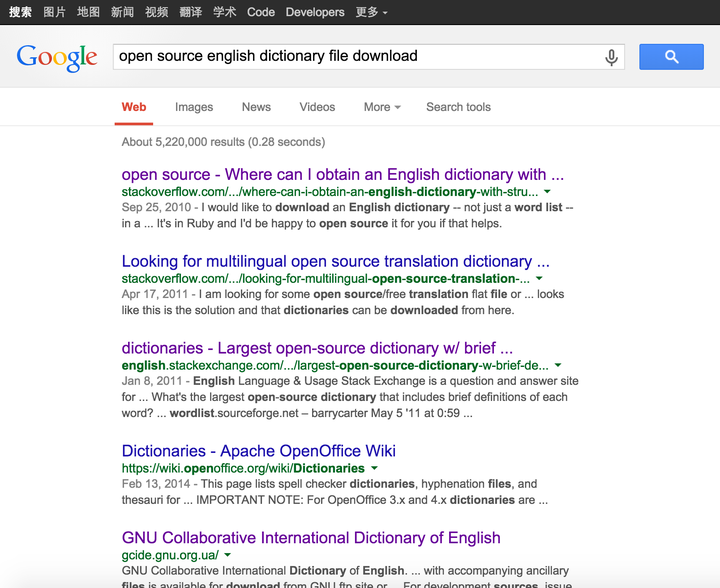Viewport: 720px width, 588px height.
Task: Expand arrow next to gcide.gnu.org.ua URL
Action: point(227,555)
